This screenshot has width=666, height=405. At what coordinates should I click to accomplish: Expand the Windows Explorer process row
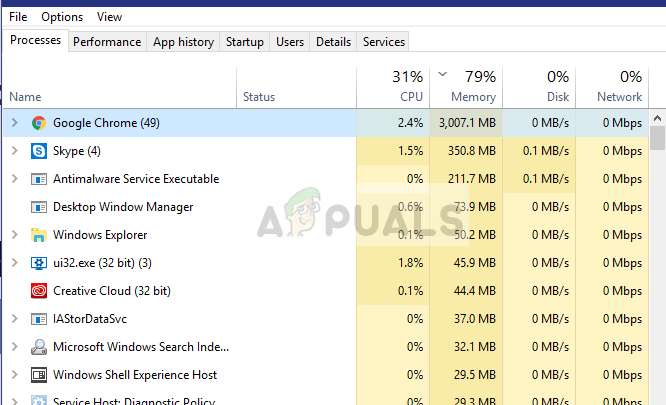click(14, 235)
